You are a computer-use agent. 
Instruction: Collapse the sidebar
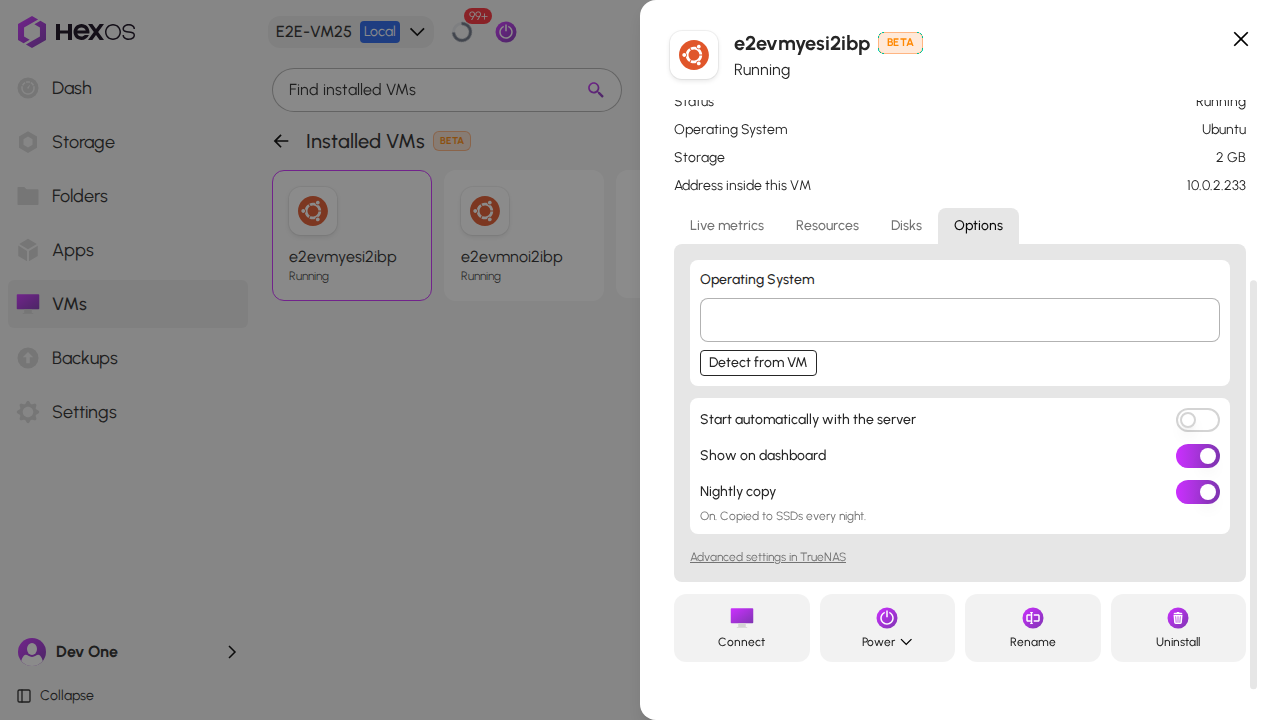56,696
